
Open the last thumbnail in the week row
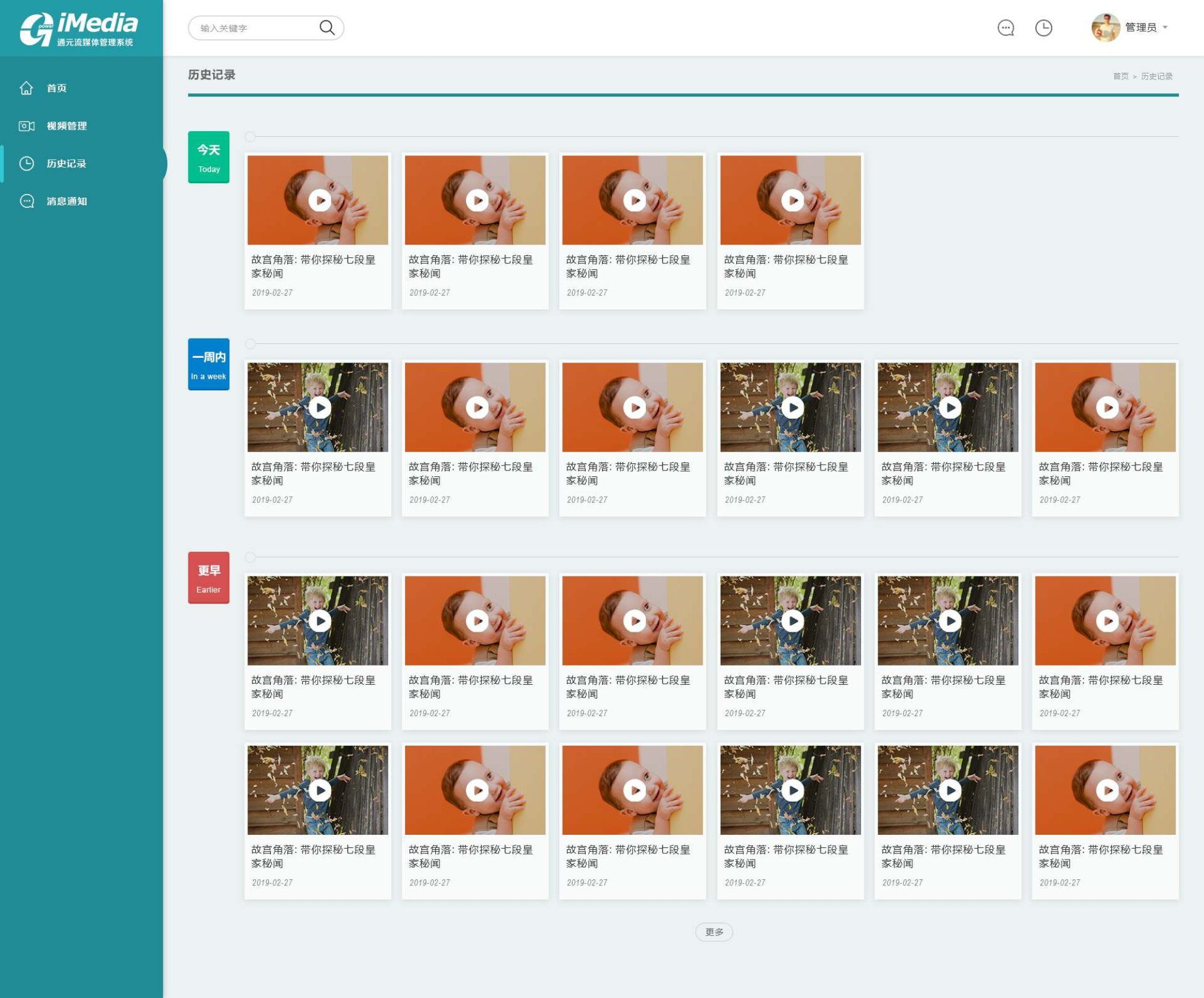pyautogui.click(x=1105, y=407)
